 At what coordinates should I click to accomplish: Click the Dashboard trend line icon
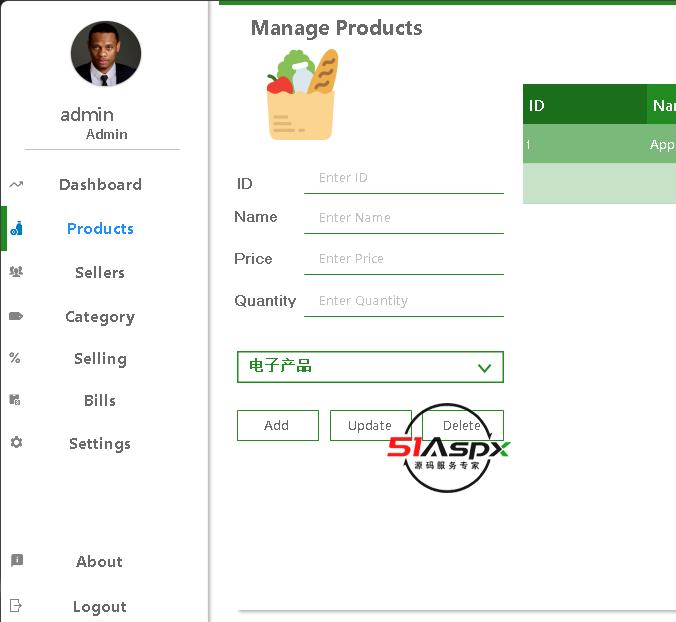tap(16, 184)
